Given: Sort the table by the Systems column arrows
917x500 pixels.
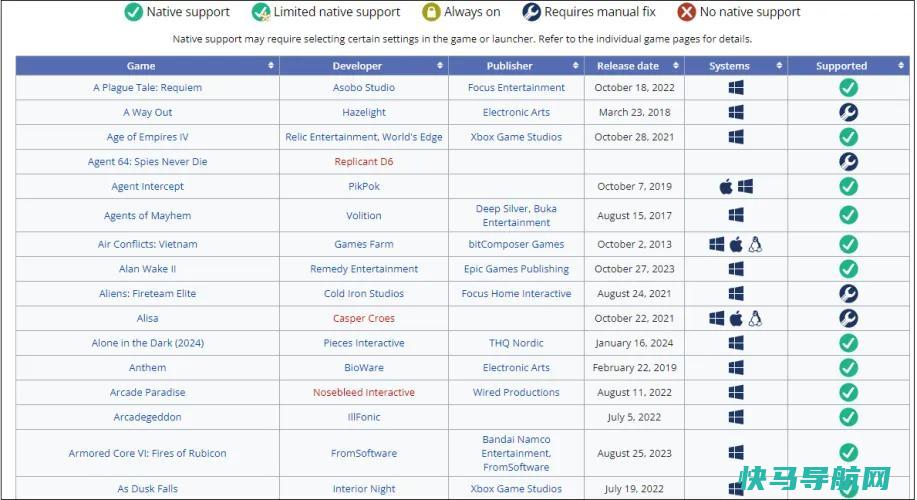Looking at the screenshot, I should (779, 65).
